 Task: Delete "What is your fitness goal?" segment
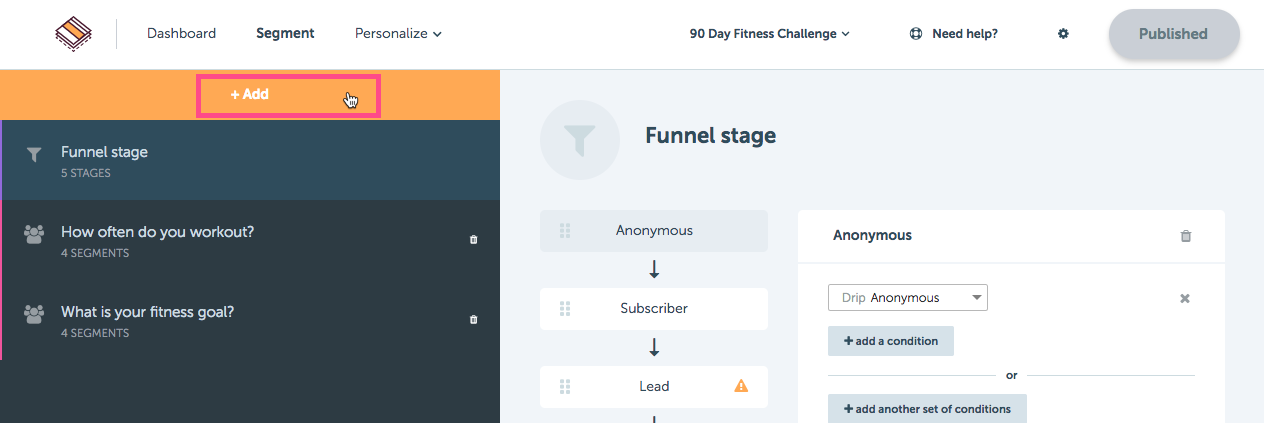coord(473,320)
